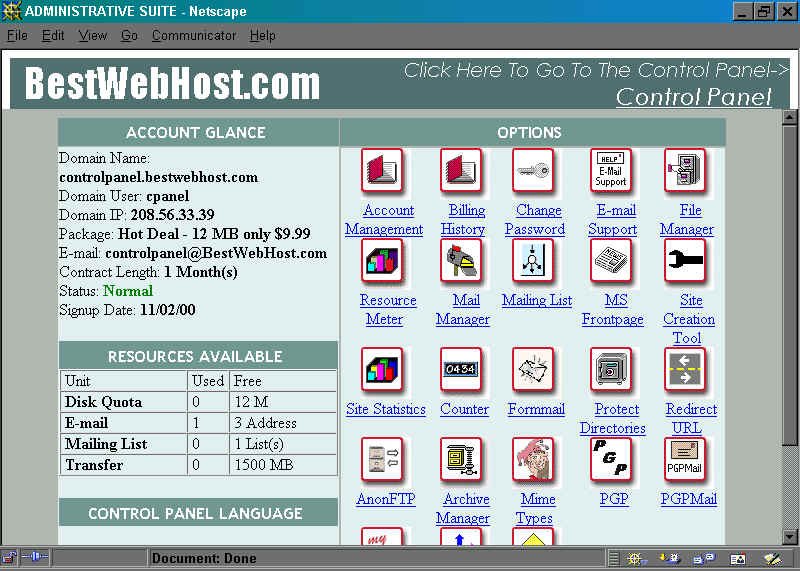Open the Go menu
The image size is (800, 571).
coord(129,36)
